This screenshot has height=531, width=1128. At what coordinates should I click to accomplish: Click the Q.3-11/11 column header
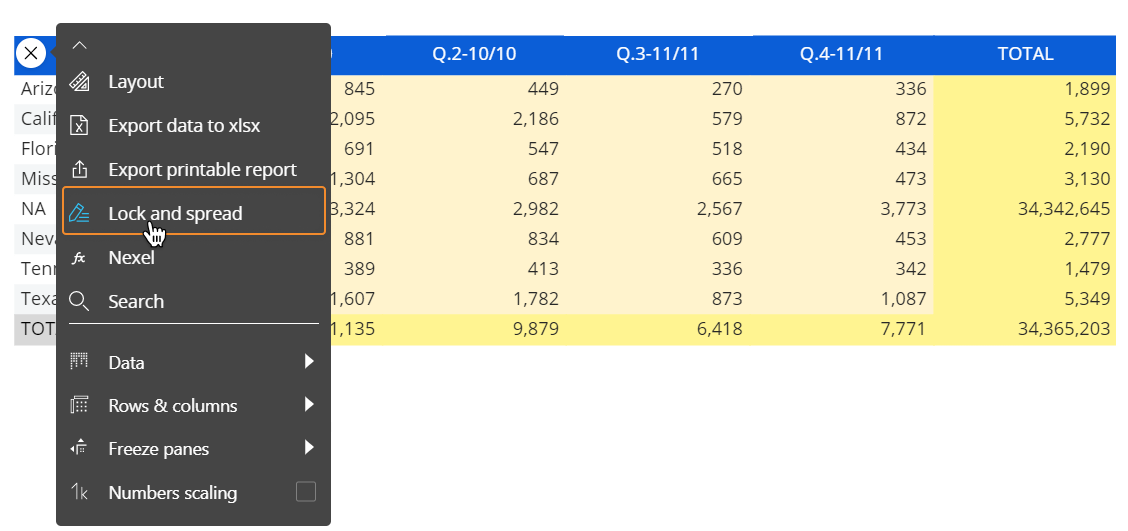point(658,54)
